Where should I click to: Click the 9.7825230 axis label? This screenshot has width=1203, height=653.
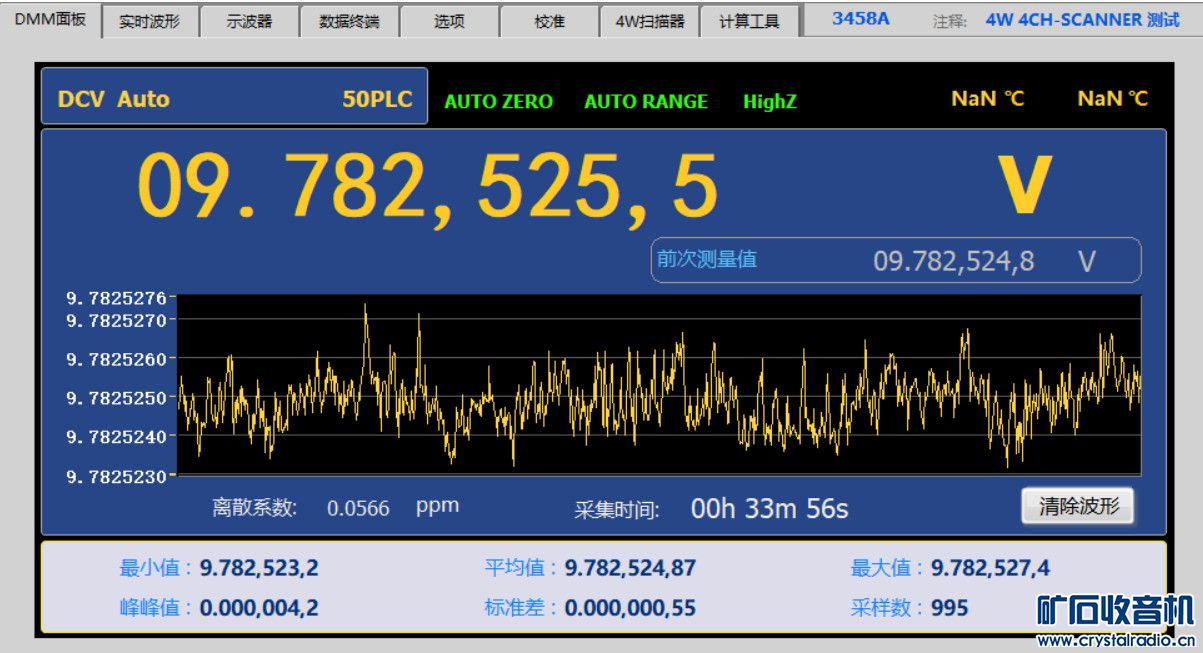click(x=116, y=477)
